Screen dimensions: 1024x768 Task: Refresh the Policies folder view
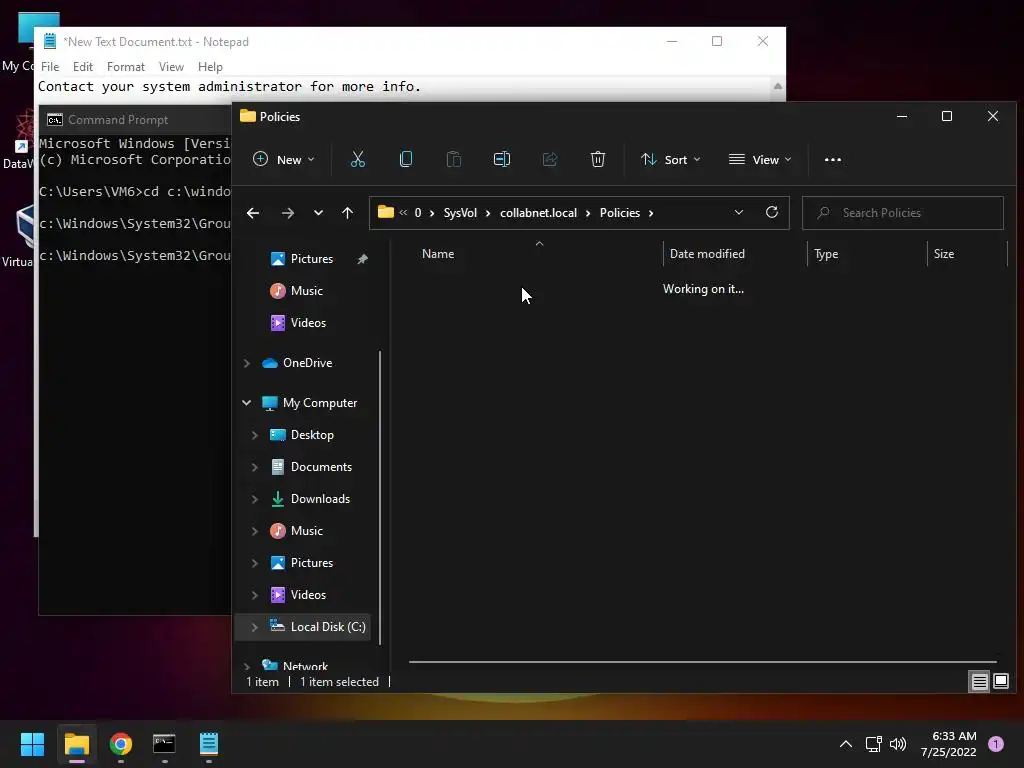(771, 212)
